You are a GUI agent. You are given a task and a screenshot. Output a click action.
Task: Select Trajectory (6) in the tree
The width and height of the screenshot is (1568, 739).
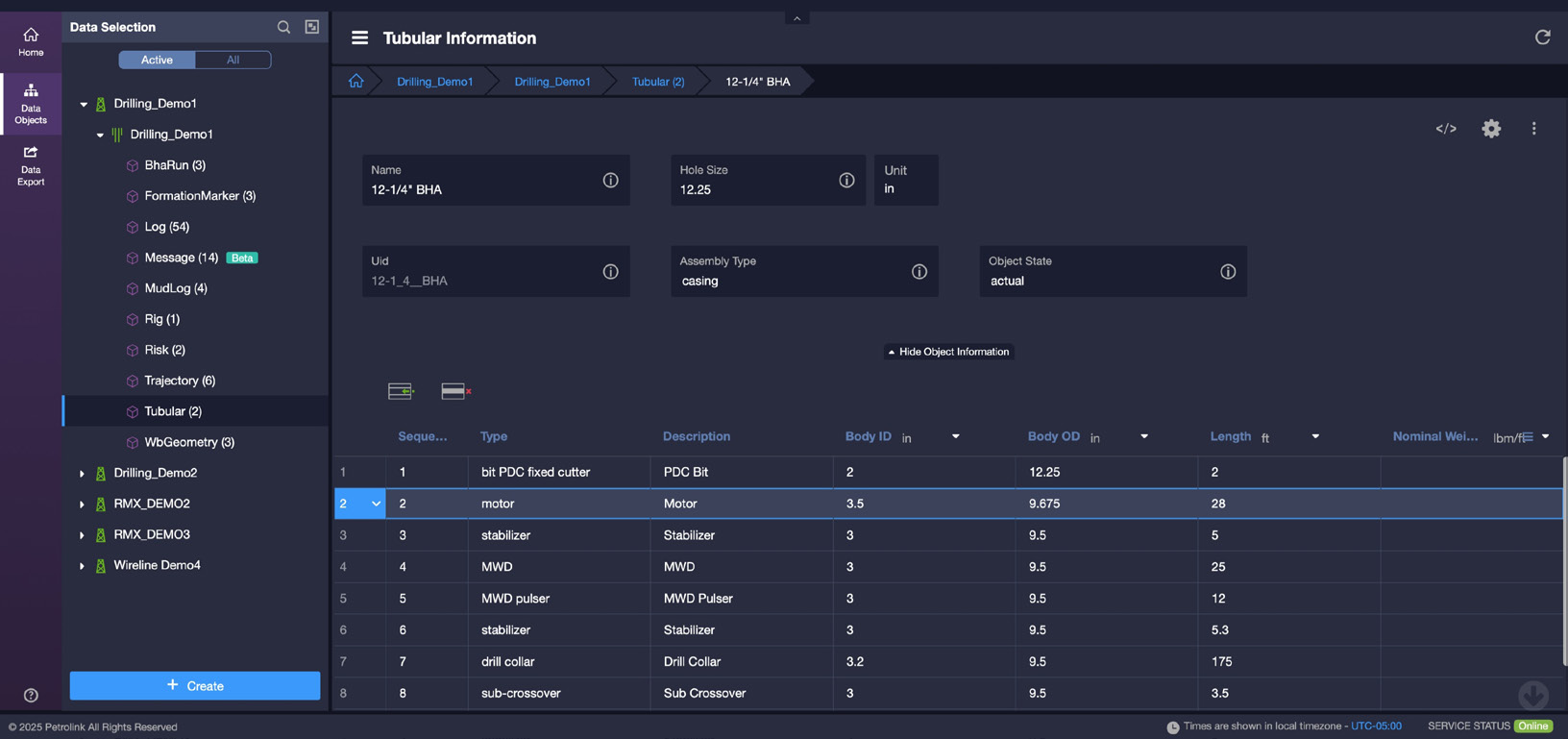[x=180, y=381]
